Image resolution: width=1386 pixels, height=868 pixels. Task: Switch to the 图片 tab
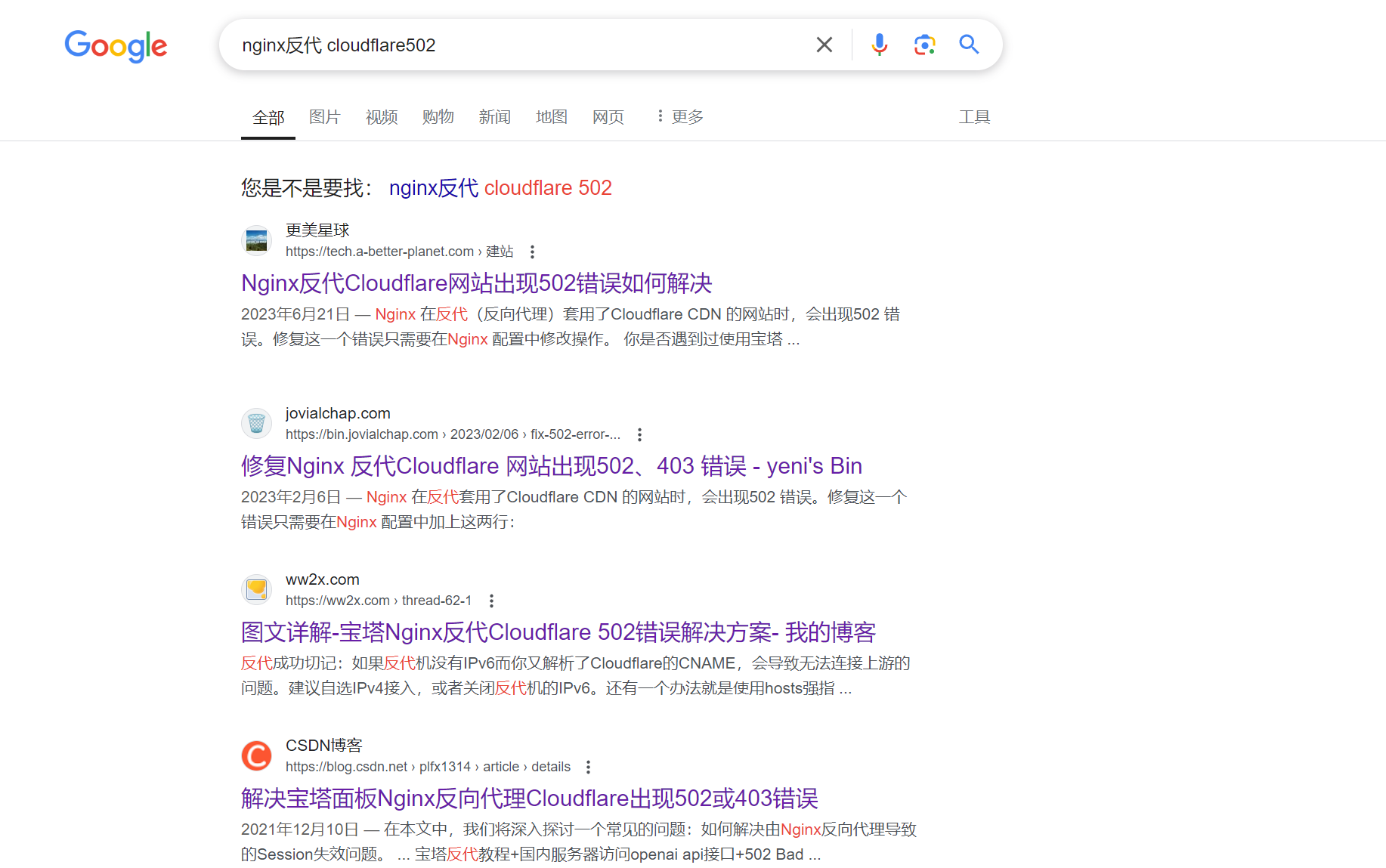(324, 117)
